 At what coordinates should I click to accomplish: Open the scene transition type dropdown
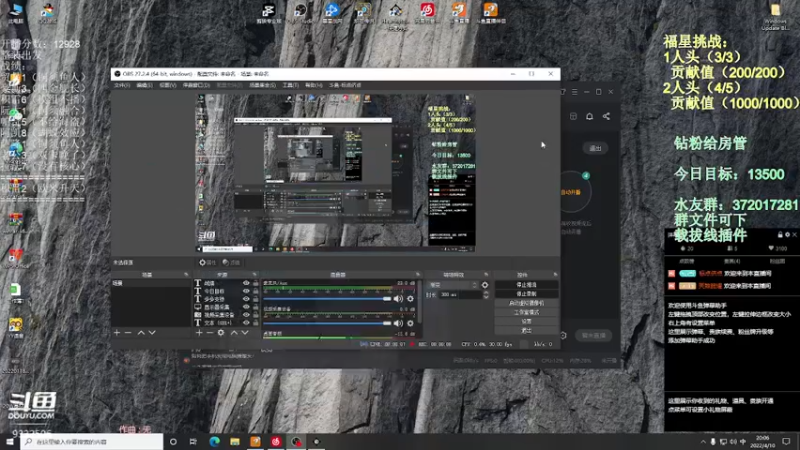453,285
